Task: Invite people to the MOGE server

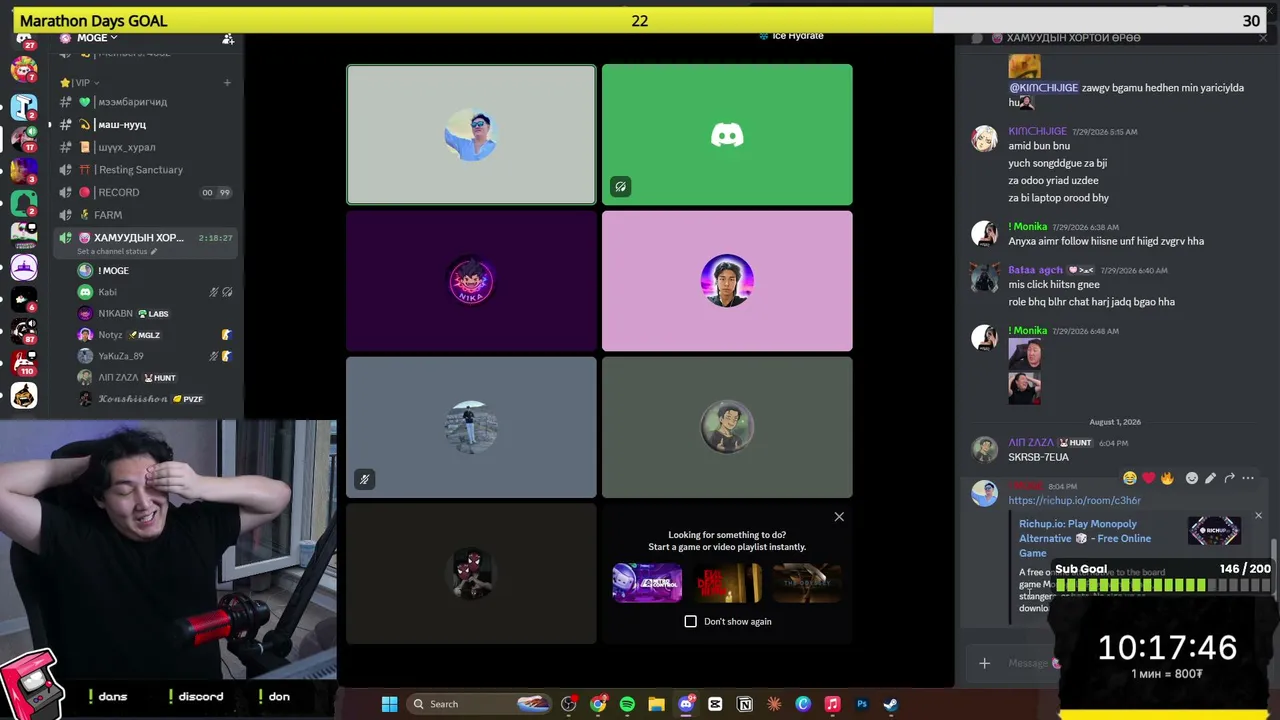Action: pos(228,38)
